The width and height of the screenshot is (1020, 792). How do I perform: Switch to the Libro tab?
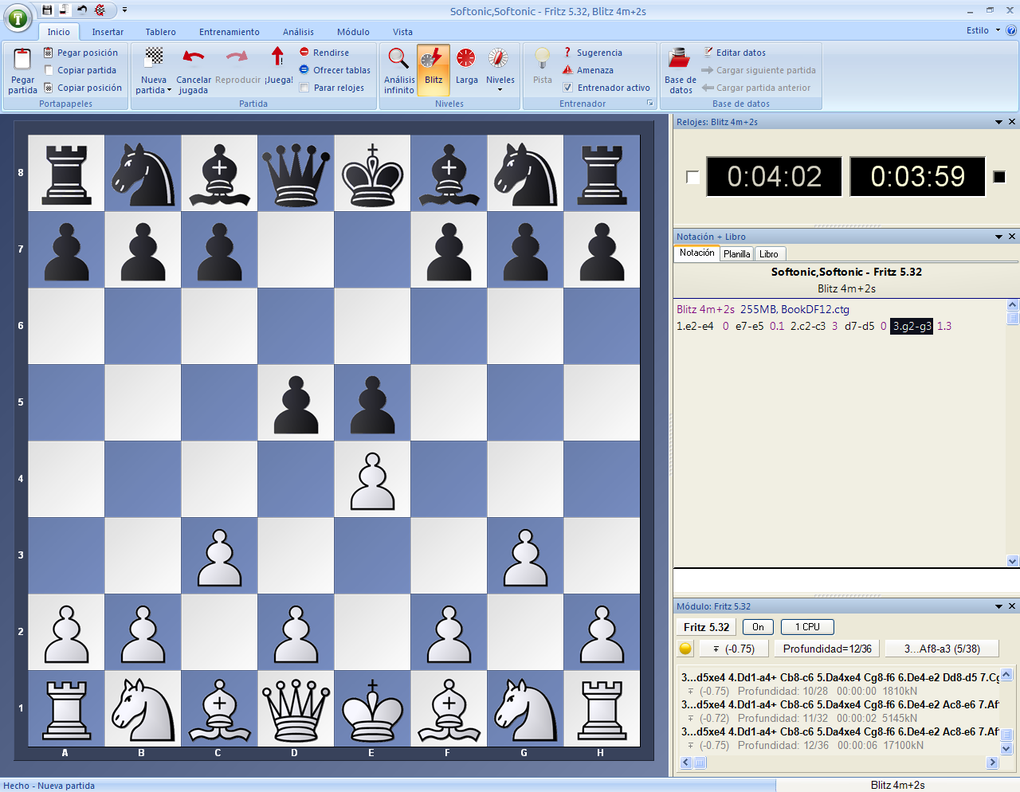(769, 254)
